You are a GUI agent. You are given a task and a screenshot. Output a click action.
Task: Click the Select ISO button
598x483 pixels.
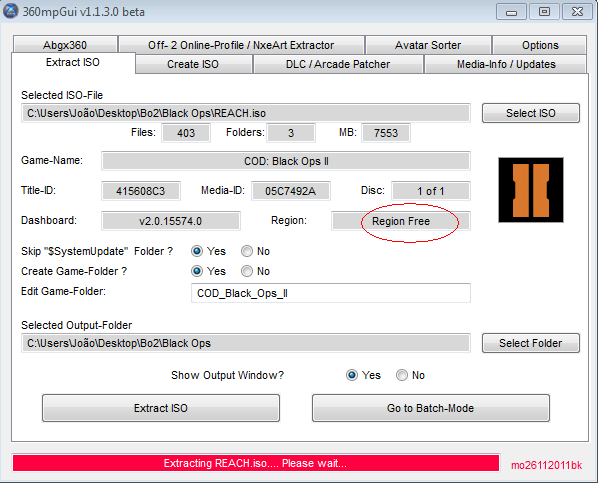[530, 113]
